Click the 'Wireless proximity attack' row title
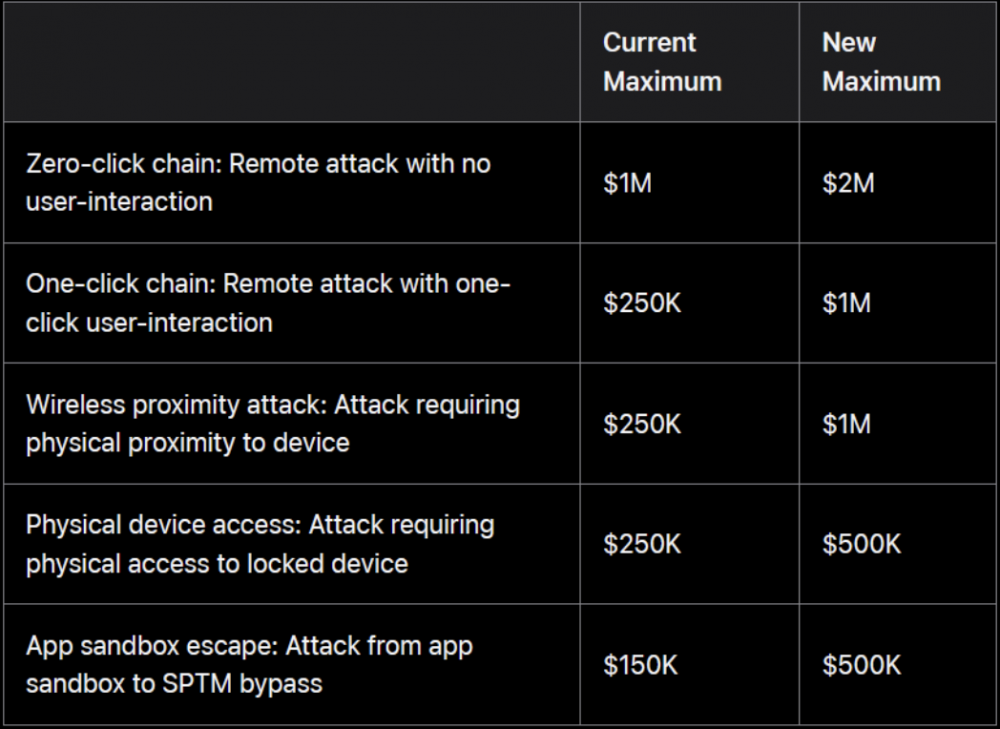 coord(176,405)
